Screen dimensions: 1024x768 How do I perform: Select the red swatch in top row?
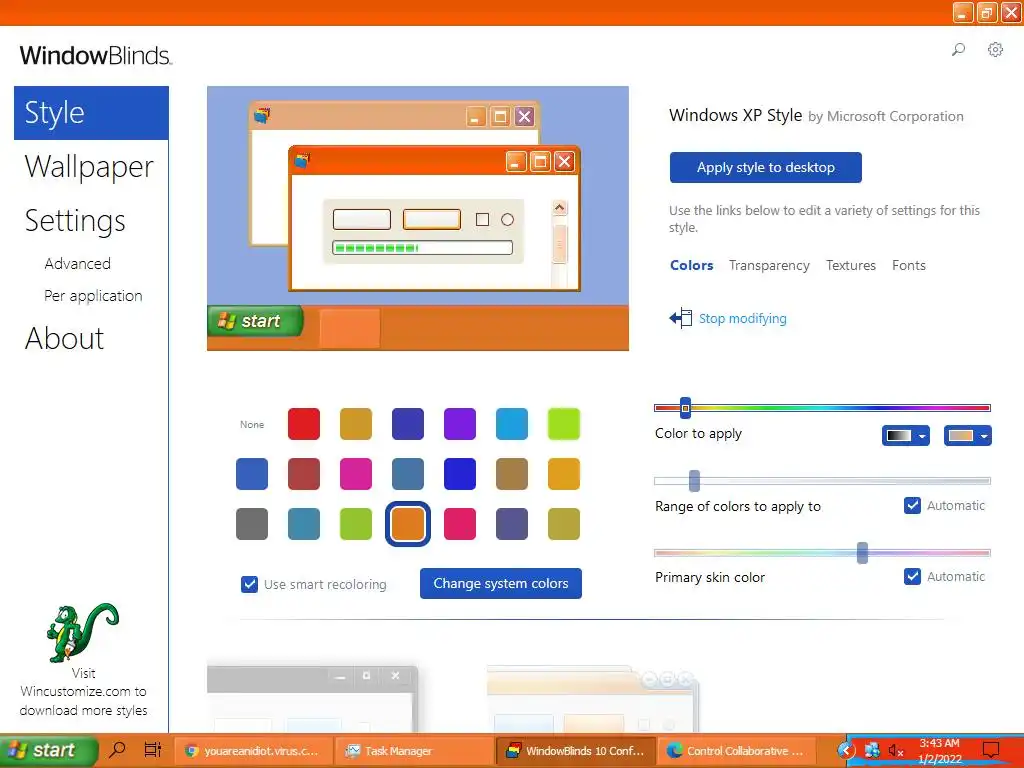click(x=304, y=424)
